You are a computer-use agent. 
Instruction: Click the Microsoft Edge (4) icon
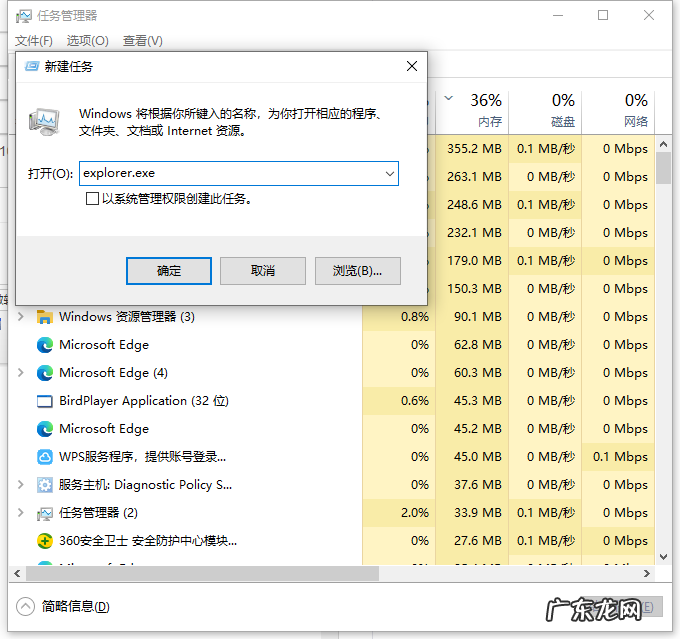click(45, 373)
